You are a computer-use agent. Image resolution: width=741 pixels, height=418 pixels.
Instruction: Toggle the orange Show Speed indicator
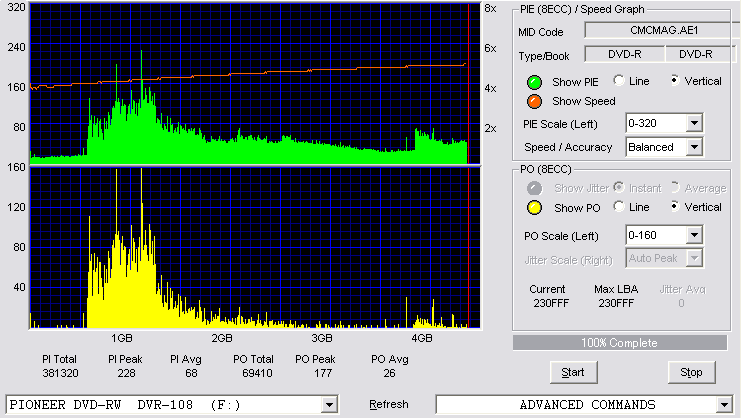tap(534, 101)
